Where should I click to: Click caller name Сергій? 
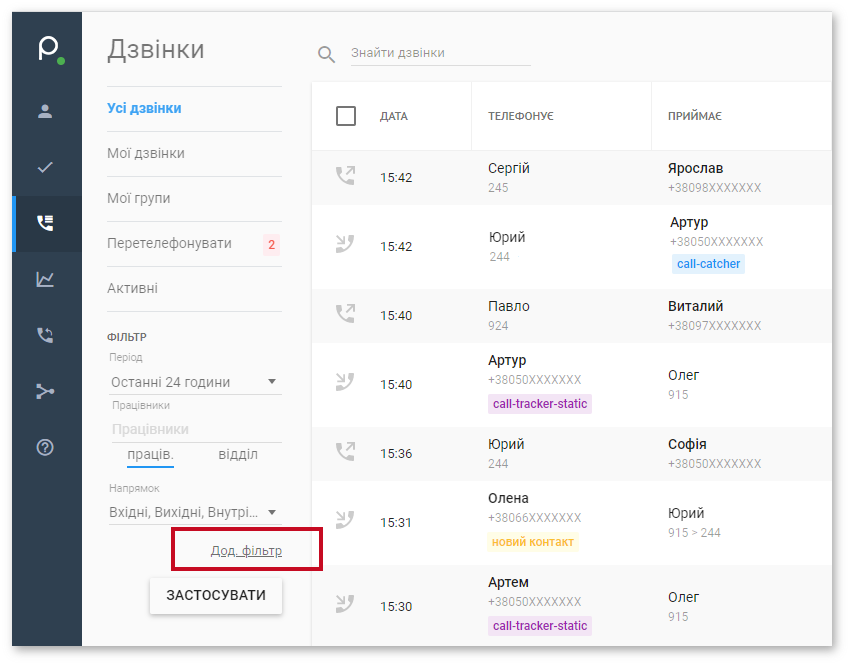tap(508, 169)
